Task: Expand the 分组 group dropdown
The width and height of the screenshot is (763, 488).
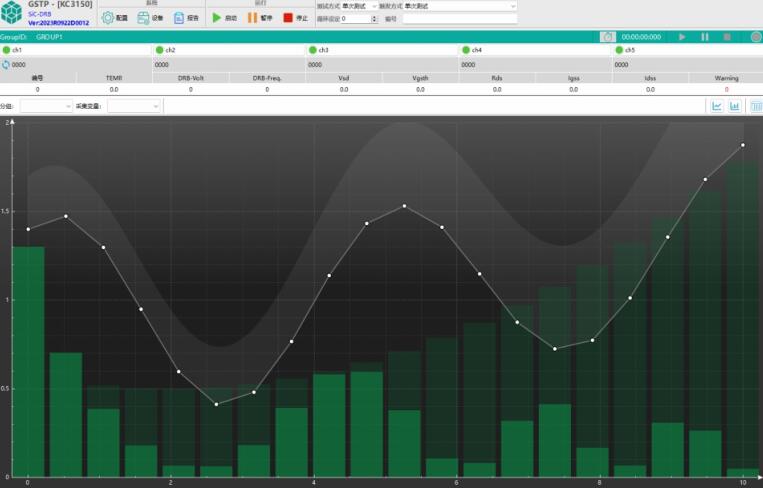Action: point(46,106)
